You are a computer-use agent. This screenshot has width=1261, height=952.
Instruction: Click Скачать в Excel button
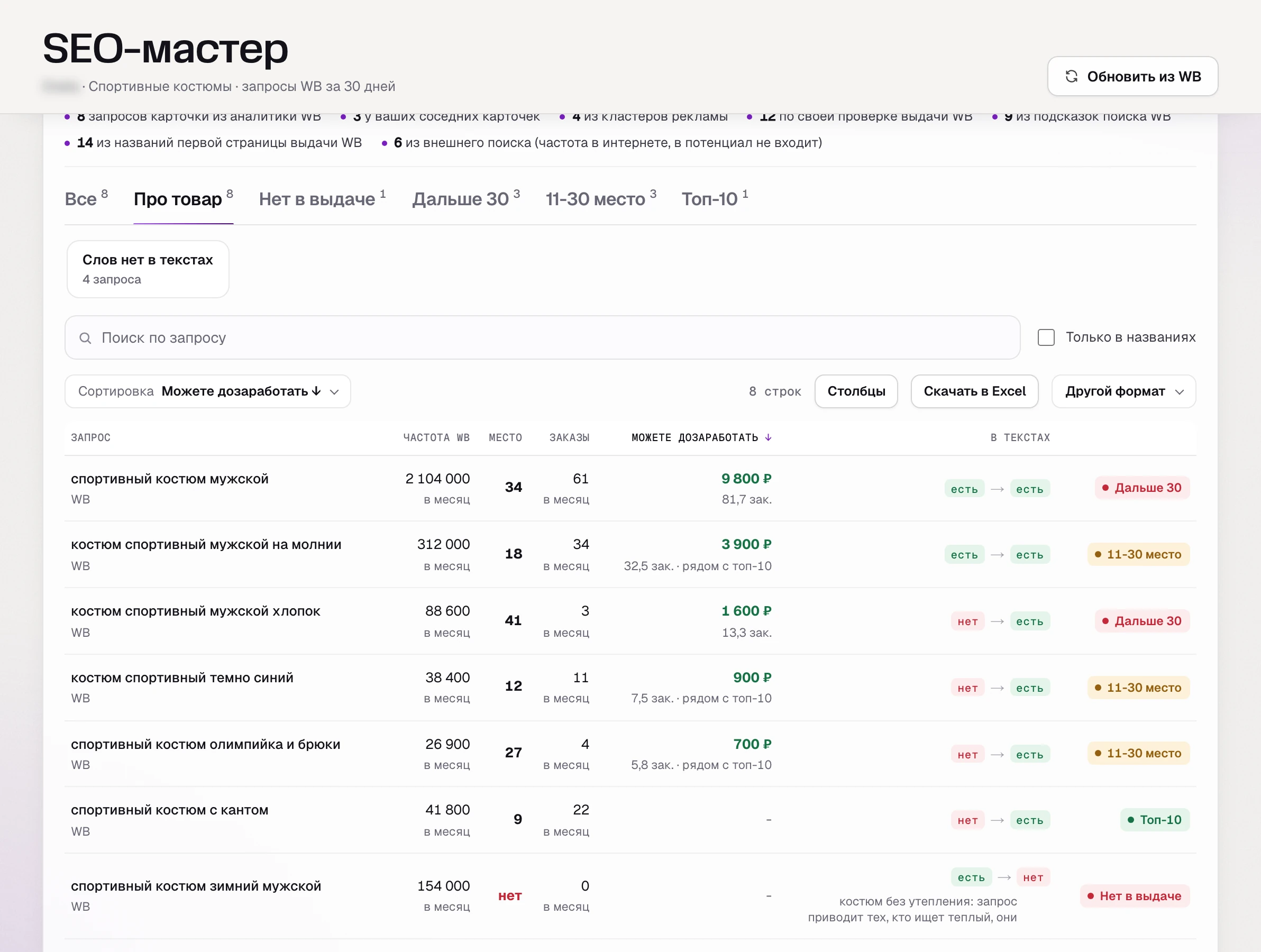tap(974, 391)
